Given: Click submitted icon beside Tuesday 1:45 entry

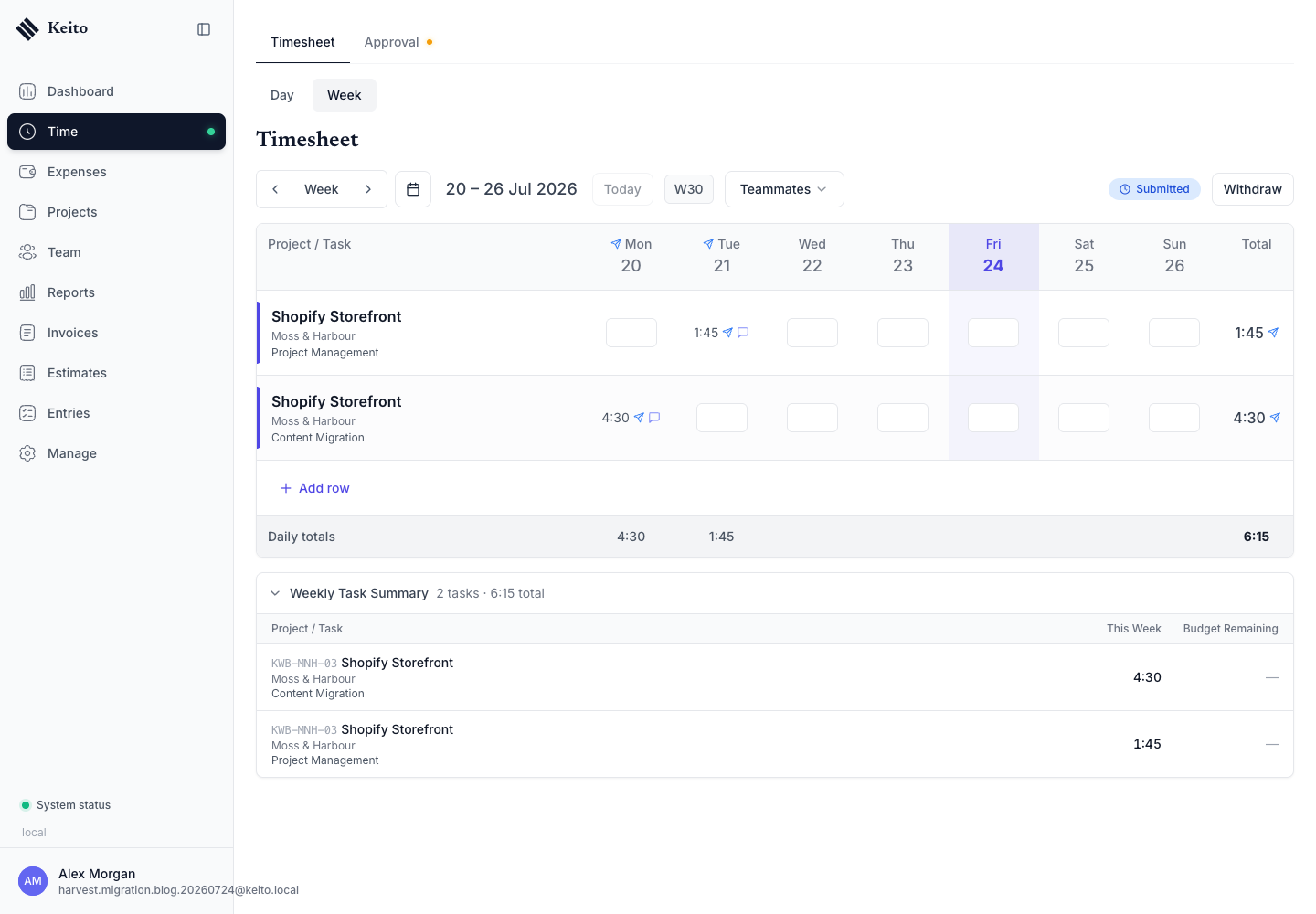Looking at the screenshot, I should pyautogui.click(x=727, y=333).
